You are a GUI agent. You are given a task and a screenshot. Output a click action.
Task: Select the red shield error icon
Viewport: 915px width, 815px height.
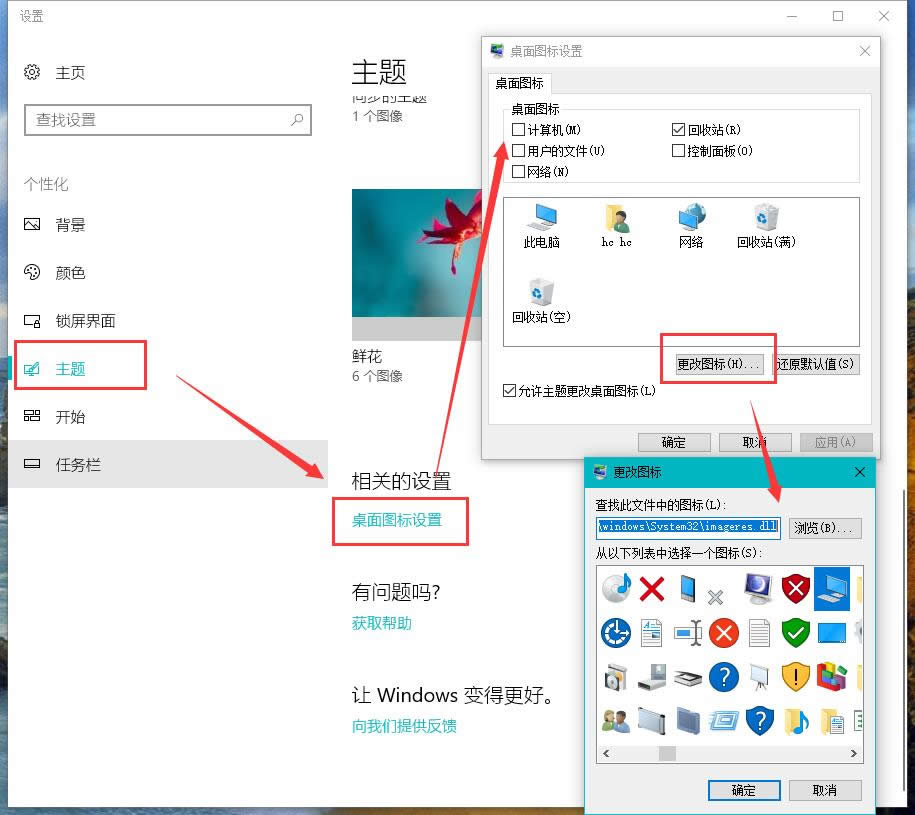click(795, 589)
